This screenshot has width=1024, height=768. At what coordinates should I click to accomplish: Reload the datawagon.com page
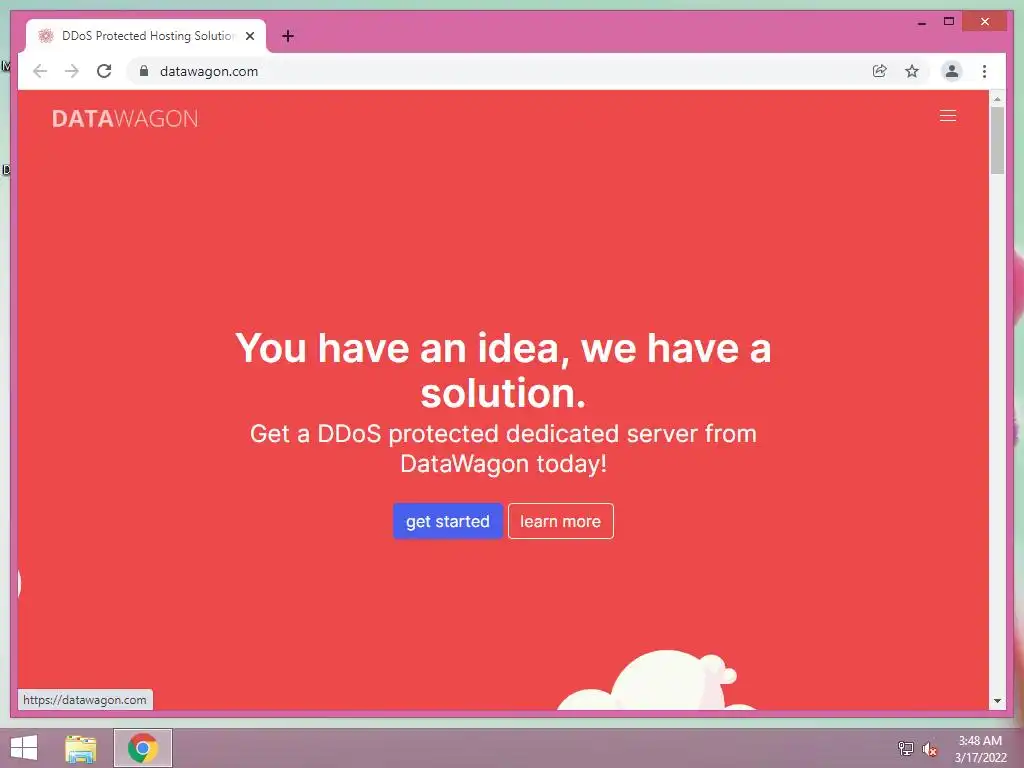coord(104,71)
